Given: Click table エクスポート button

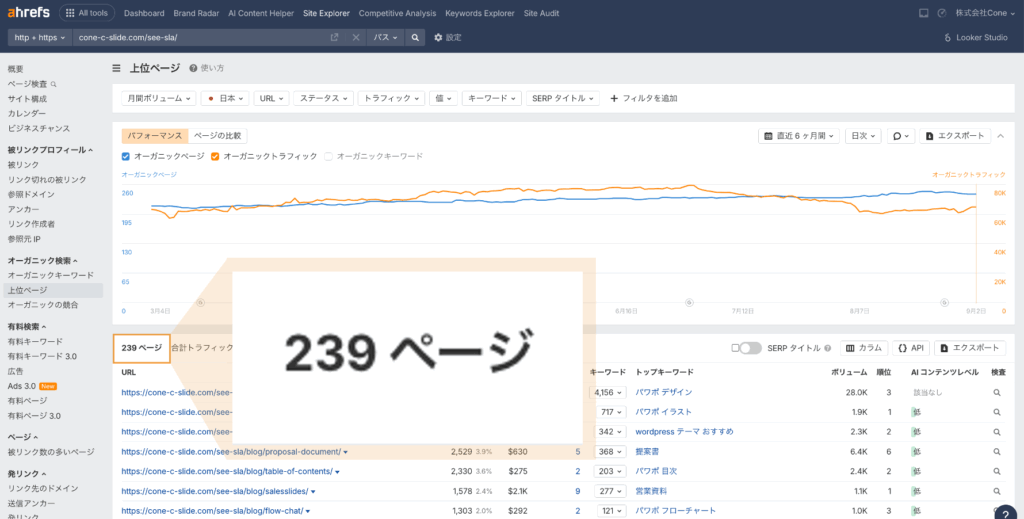Looking at the screenshot, I should pos(970,348).
